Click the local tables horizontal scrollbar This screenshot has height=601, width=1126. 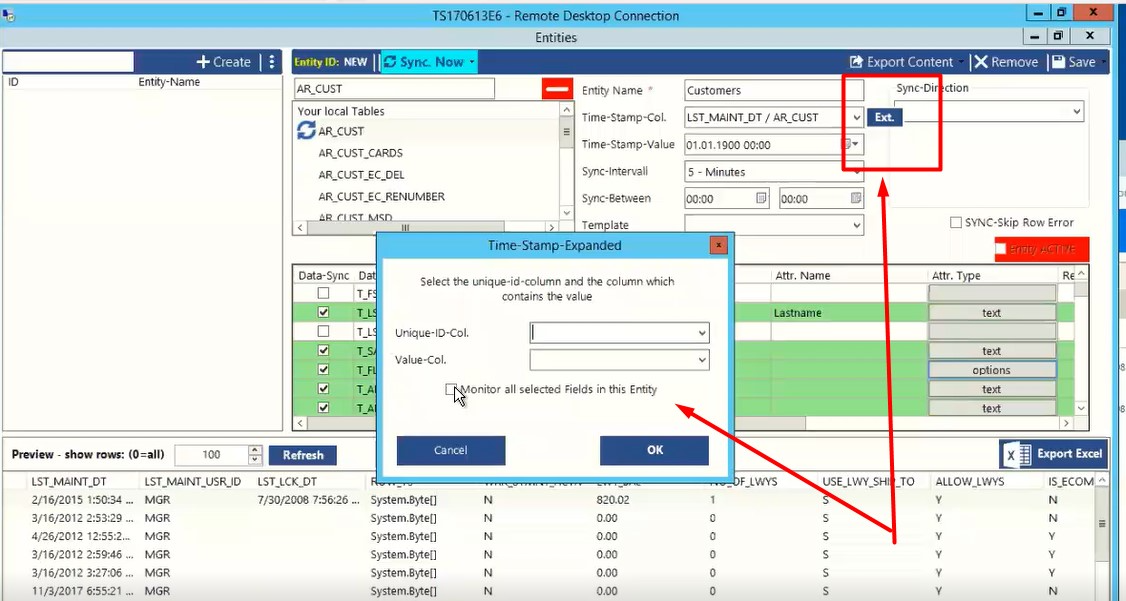(404, 228)
